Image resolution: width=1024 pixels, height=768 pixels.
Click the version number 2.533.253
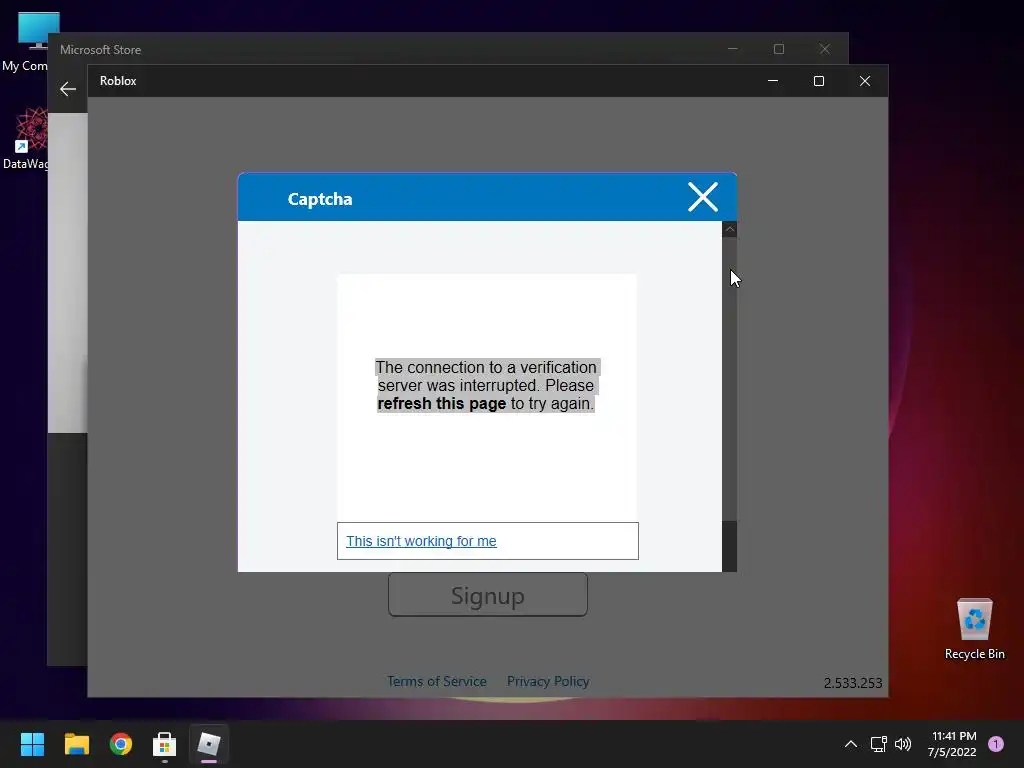(x=853, y=683)
